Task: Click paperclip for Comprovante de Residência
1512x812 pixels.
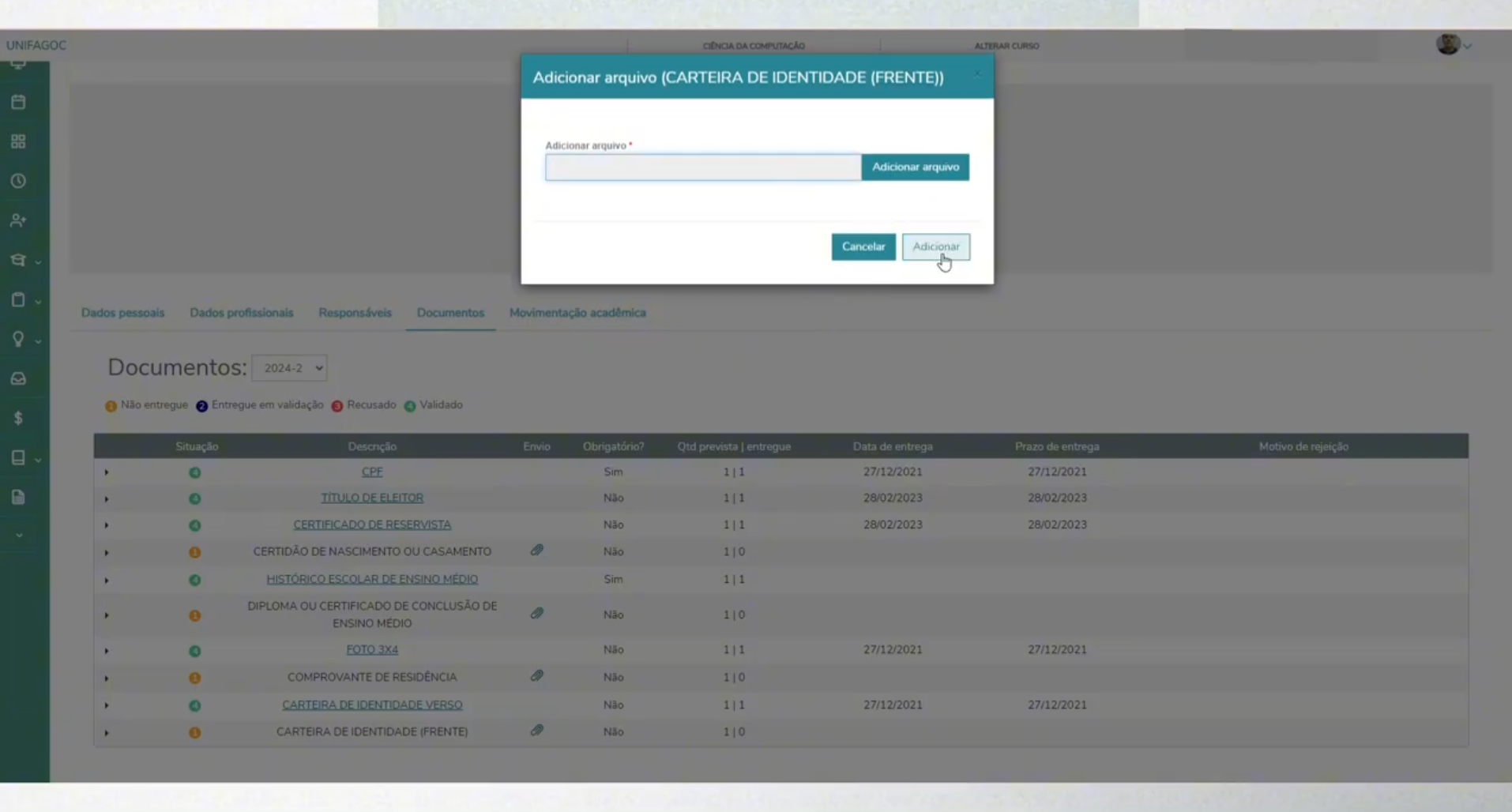Action: pos(536,676)
